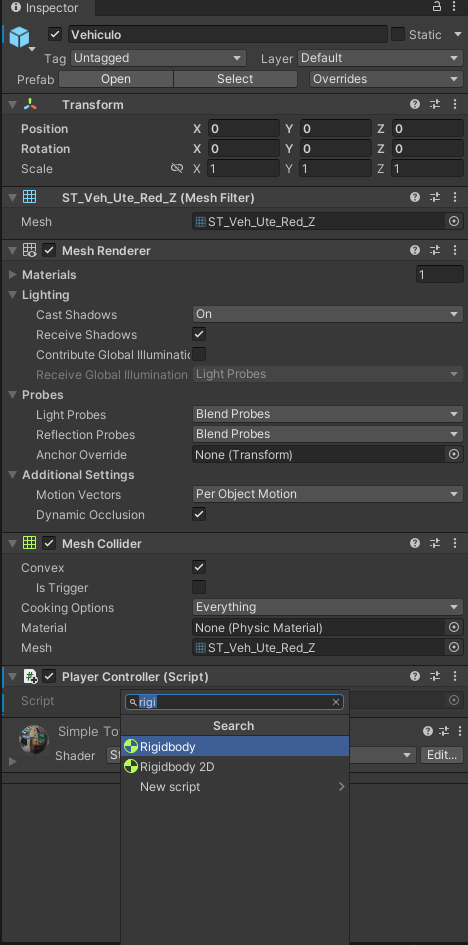Open object picker for Mesh Filter mesh

click(x=454, y=222)
